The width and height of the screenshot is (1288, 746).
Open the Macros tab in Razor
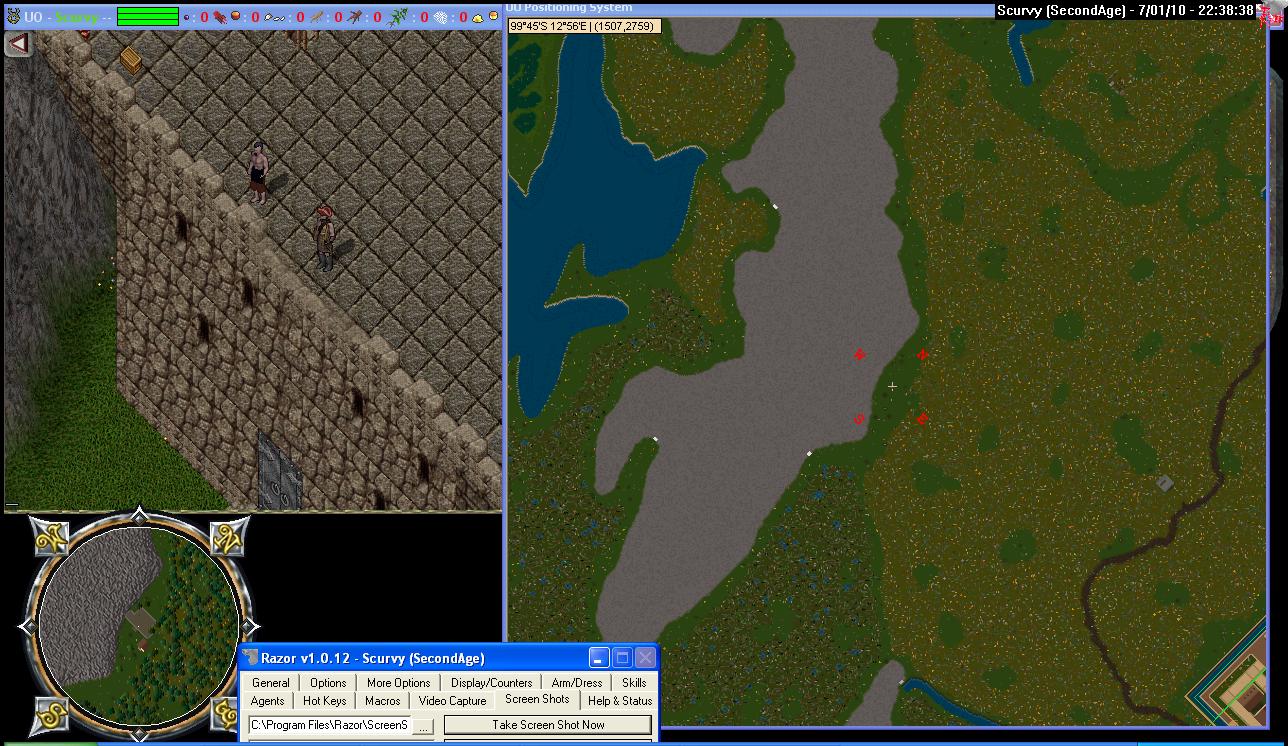click(x=382, y=701)
